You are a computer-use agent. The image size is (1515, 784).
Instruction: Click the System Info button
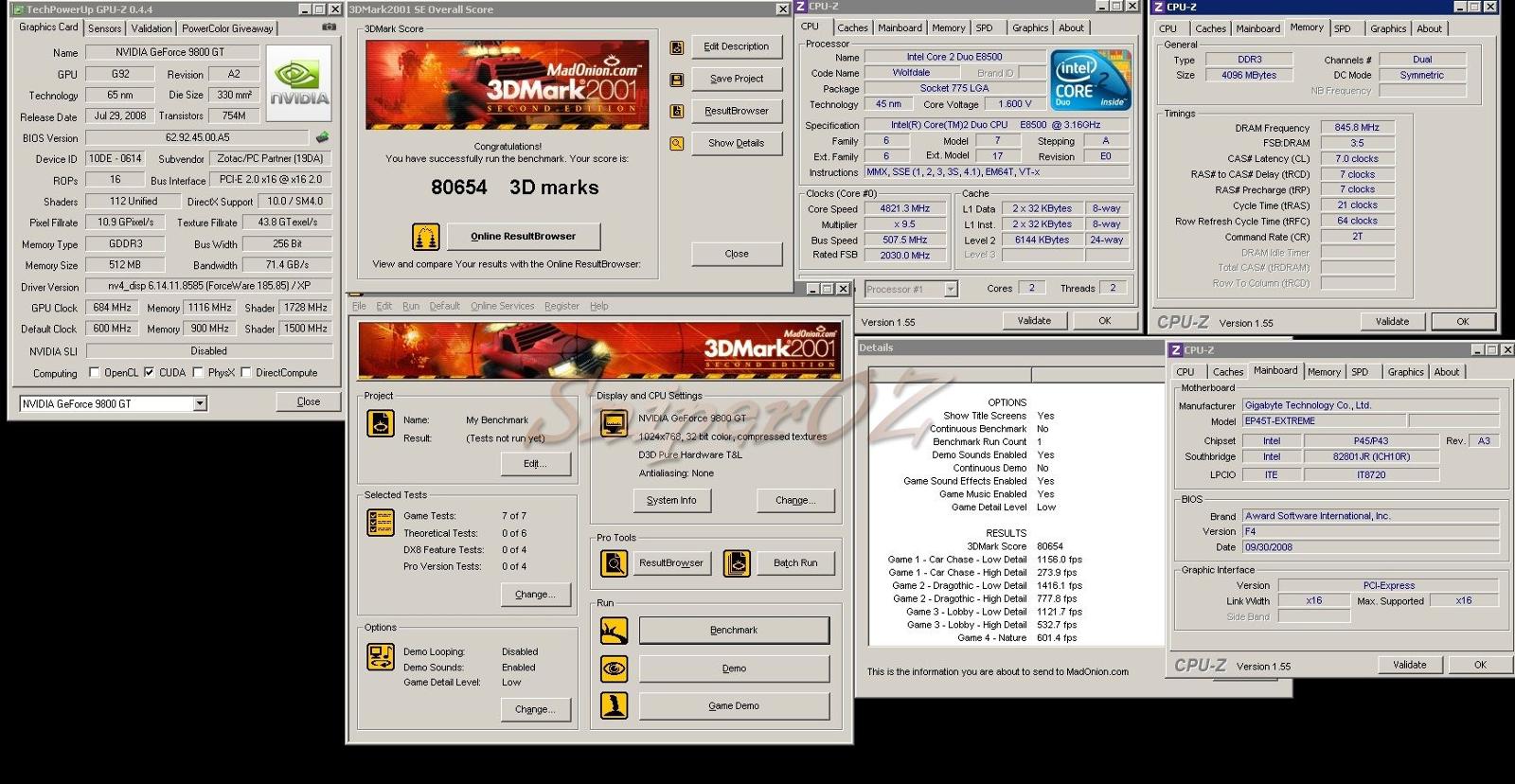coord(671,500)
